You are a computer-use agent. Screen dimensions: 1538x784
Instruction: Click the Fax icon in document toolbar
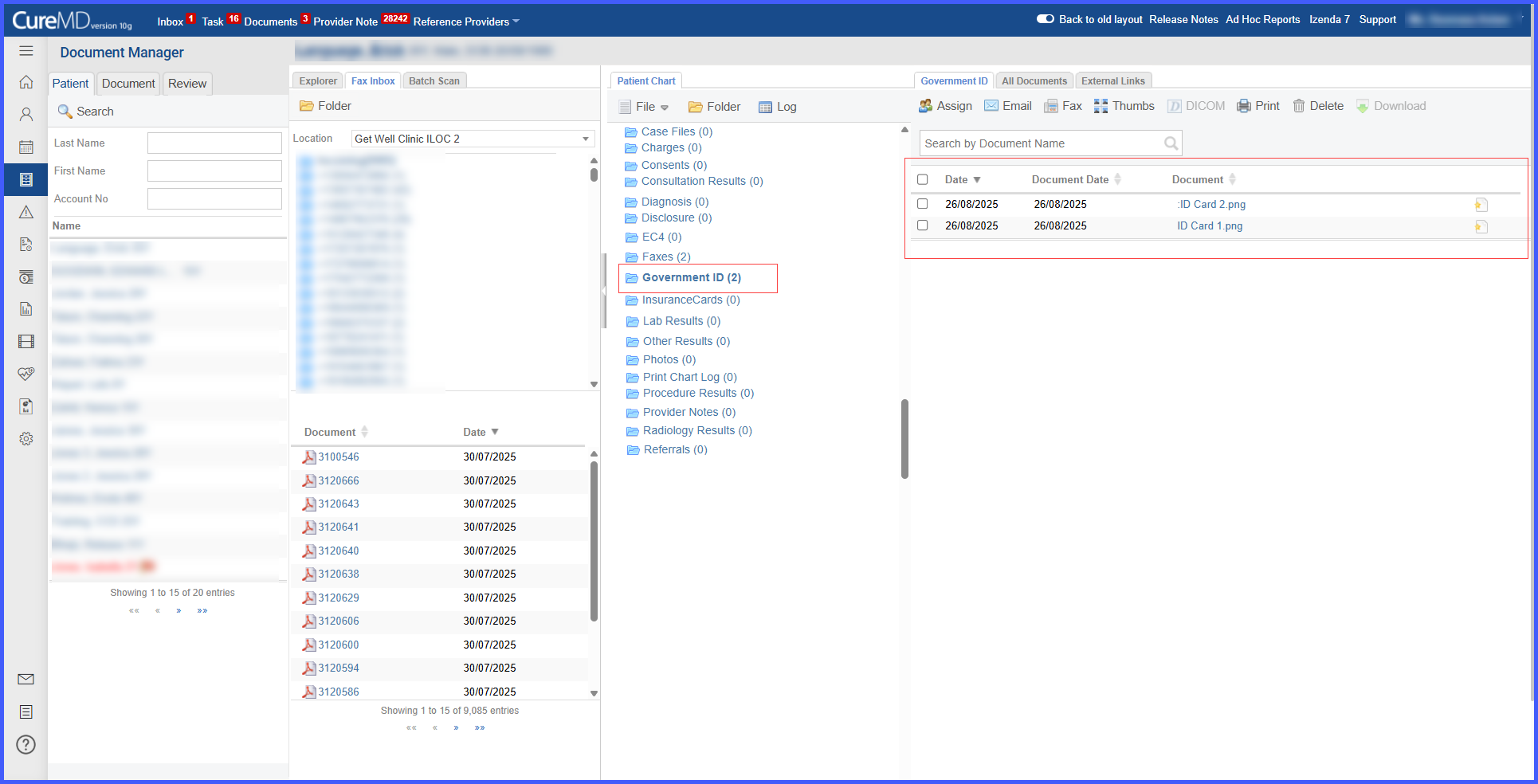pos(1051,106)
